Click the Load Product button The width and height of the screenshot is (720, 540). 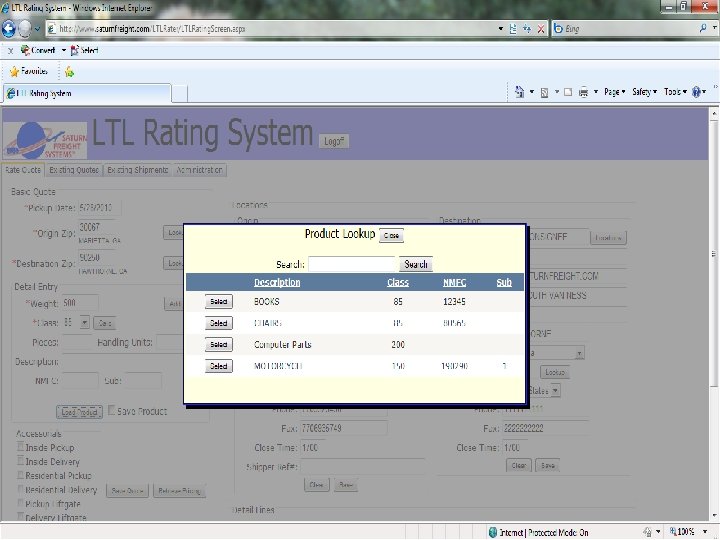pos(79,412)
